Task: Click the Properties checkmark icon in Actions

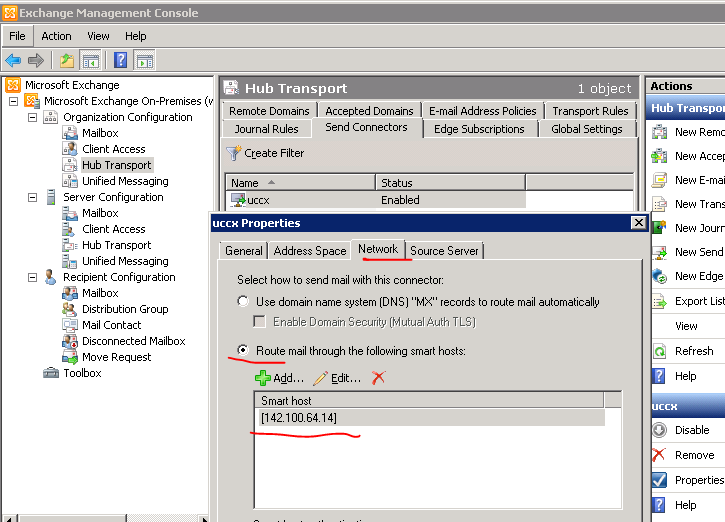Action: click(x=659, y=479)
